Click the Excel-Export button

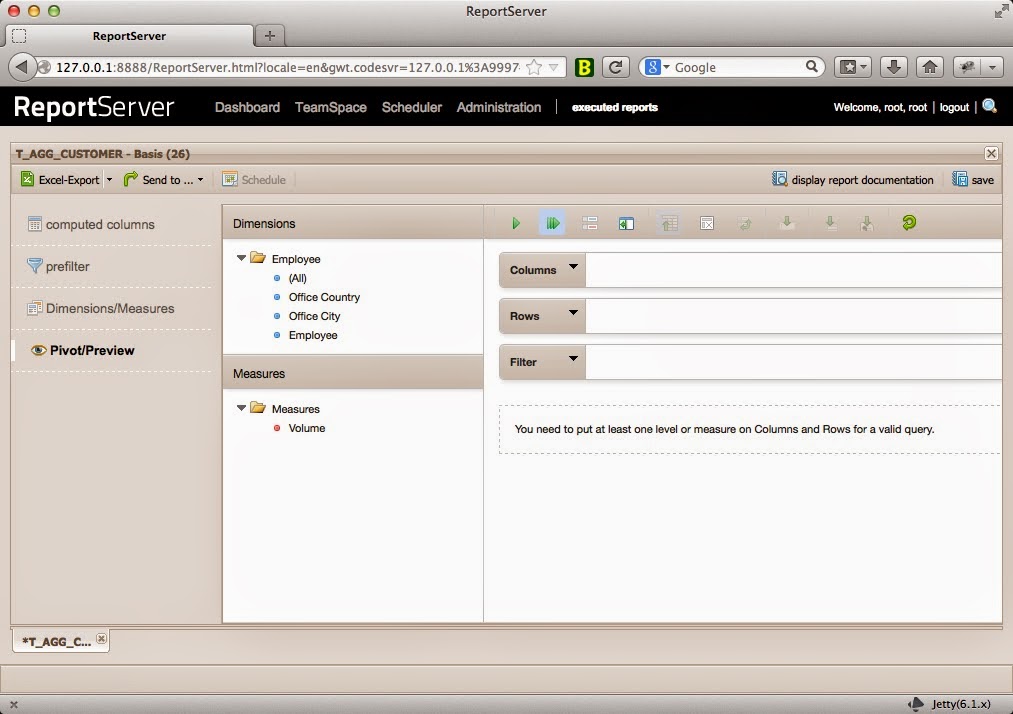60,180
